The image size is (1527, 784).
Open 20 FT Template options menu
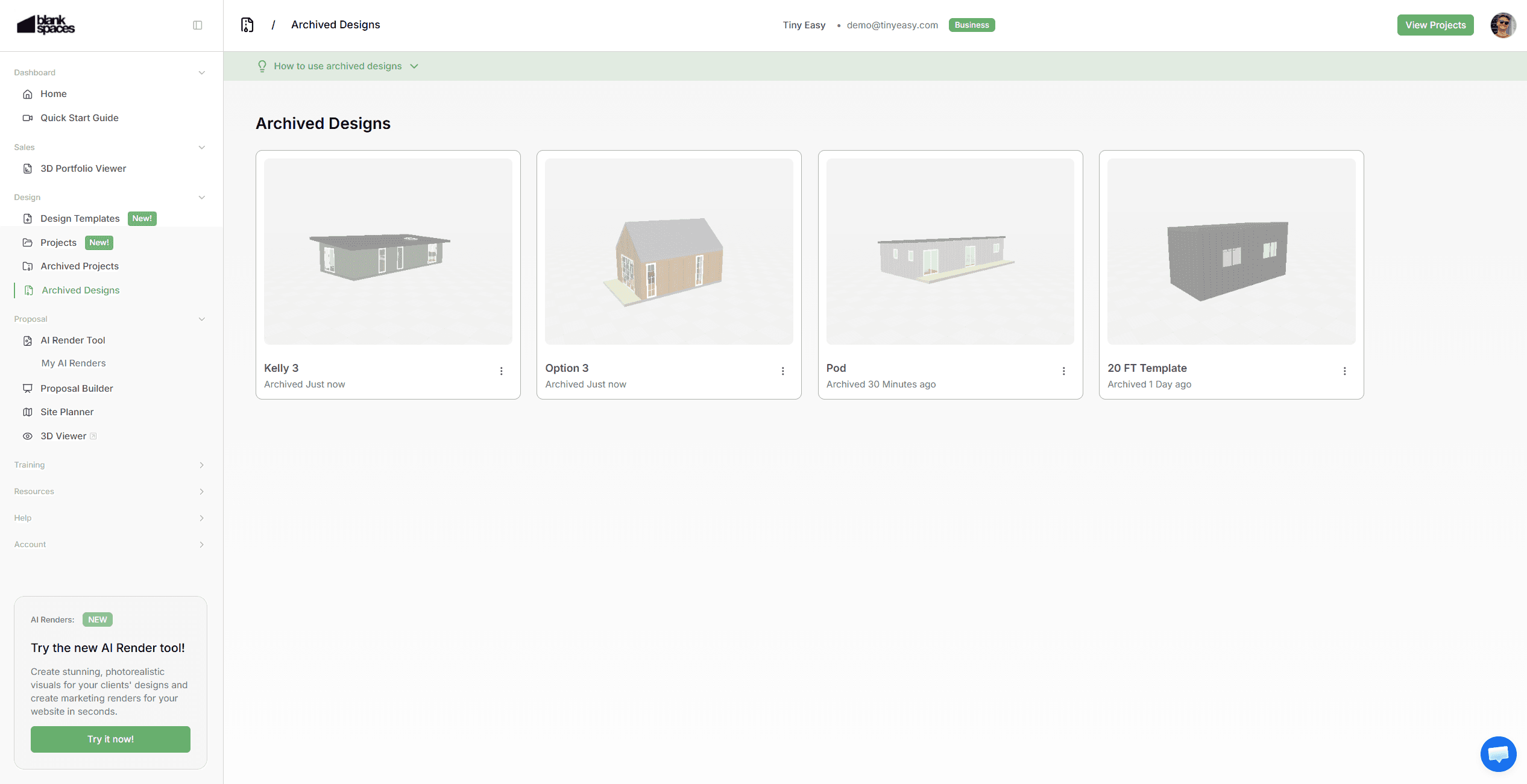coord(1344,371)
